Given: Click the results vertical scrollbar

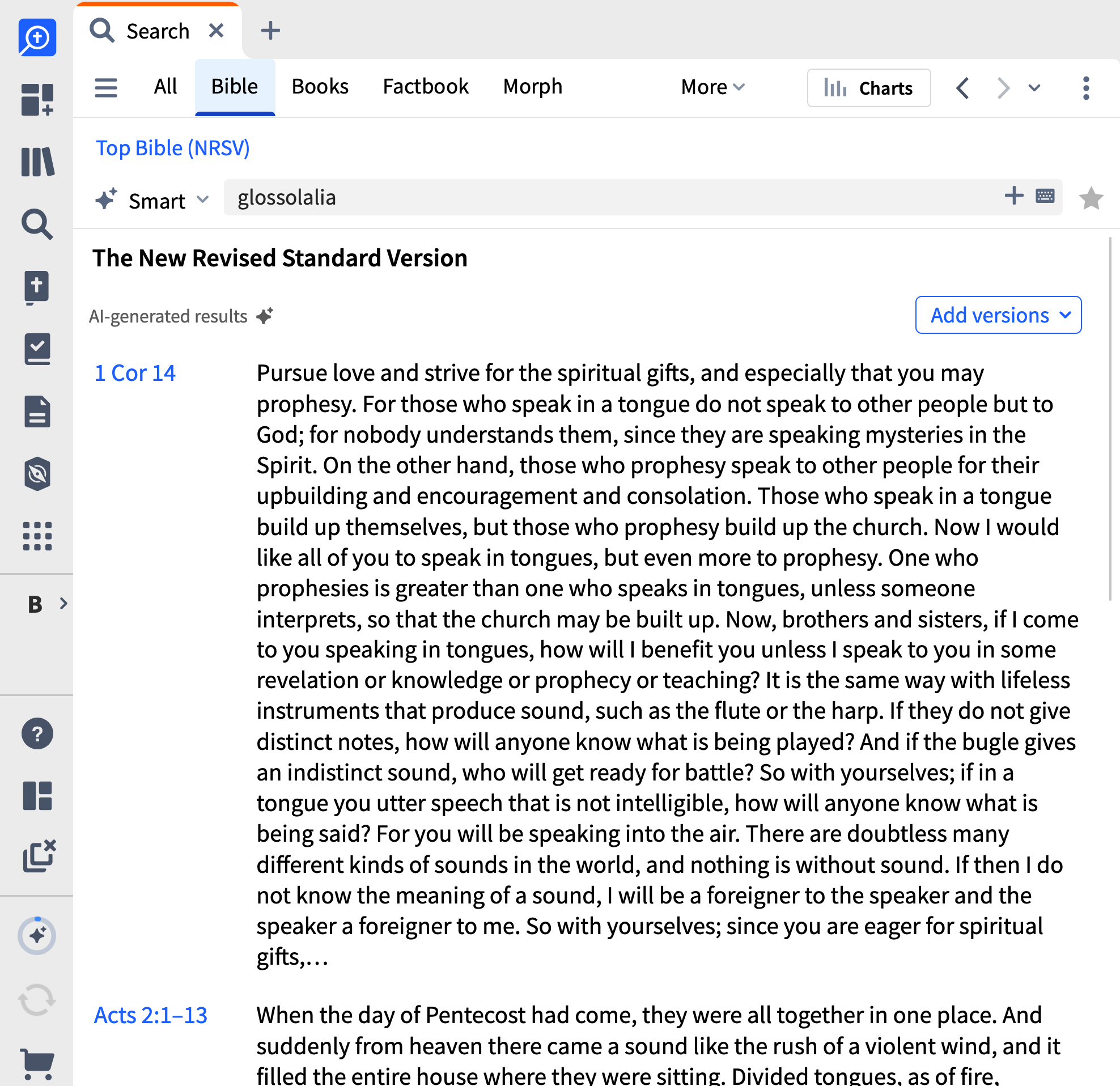Looking at the screenshot, I should pyautogui.click(x=1110, y=418).
